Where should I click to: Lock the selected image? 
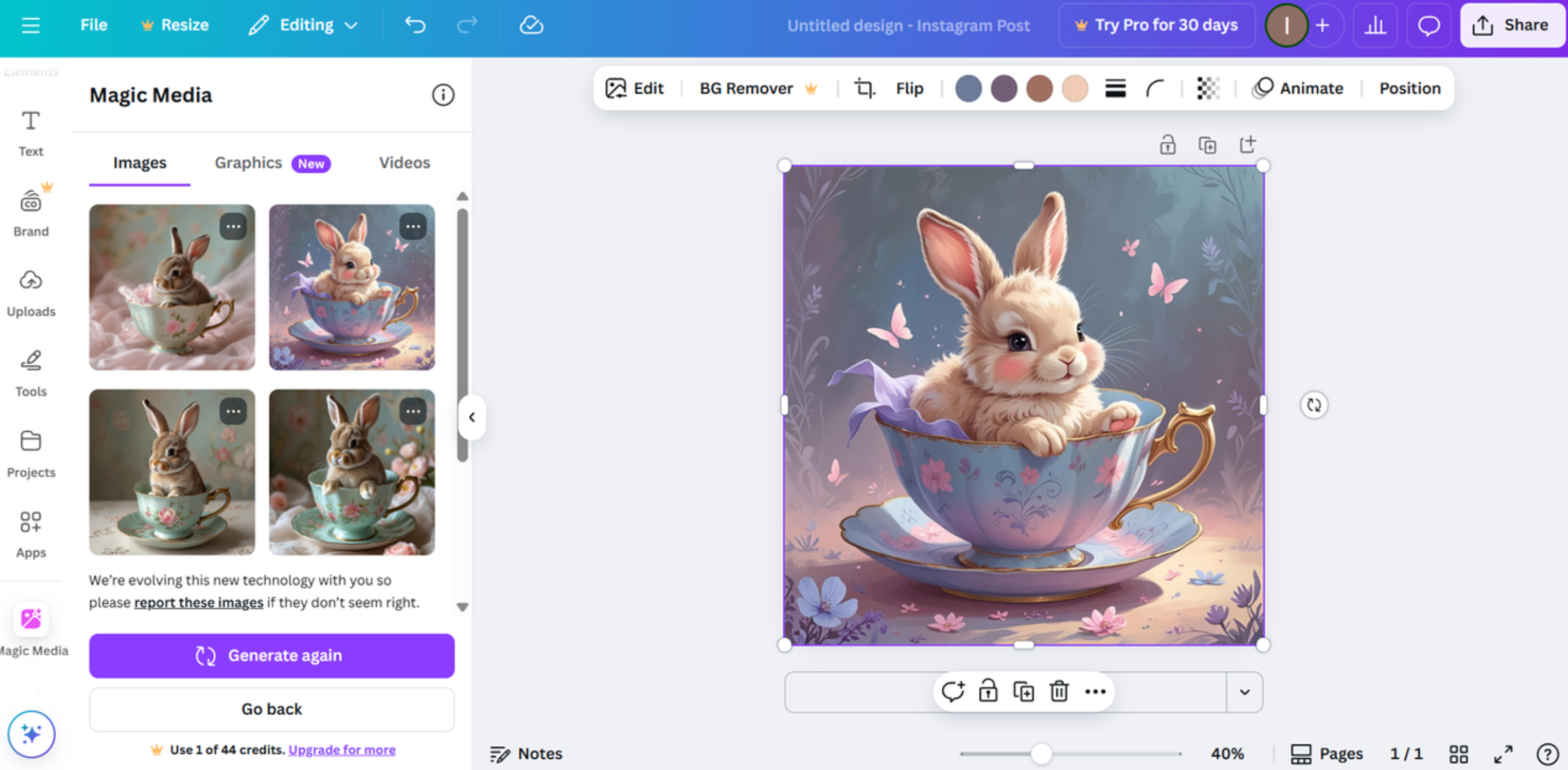pyautogui.click(x=987, y=692)
